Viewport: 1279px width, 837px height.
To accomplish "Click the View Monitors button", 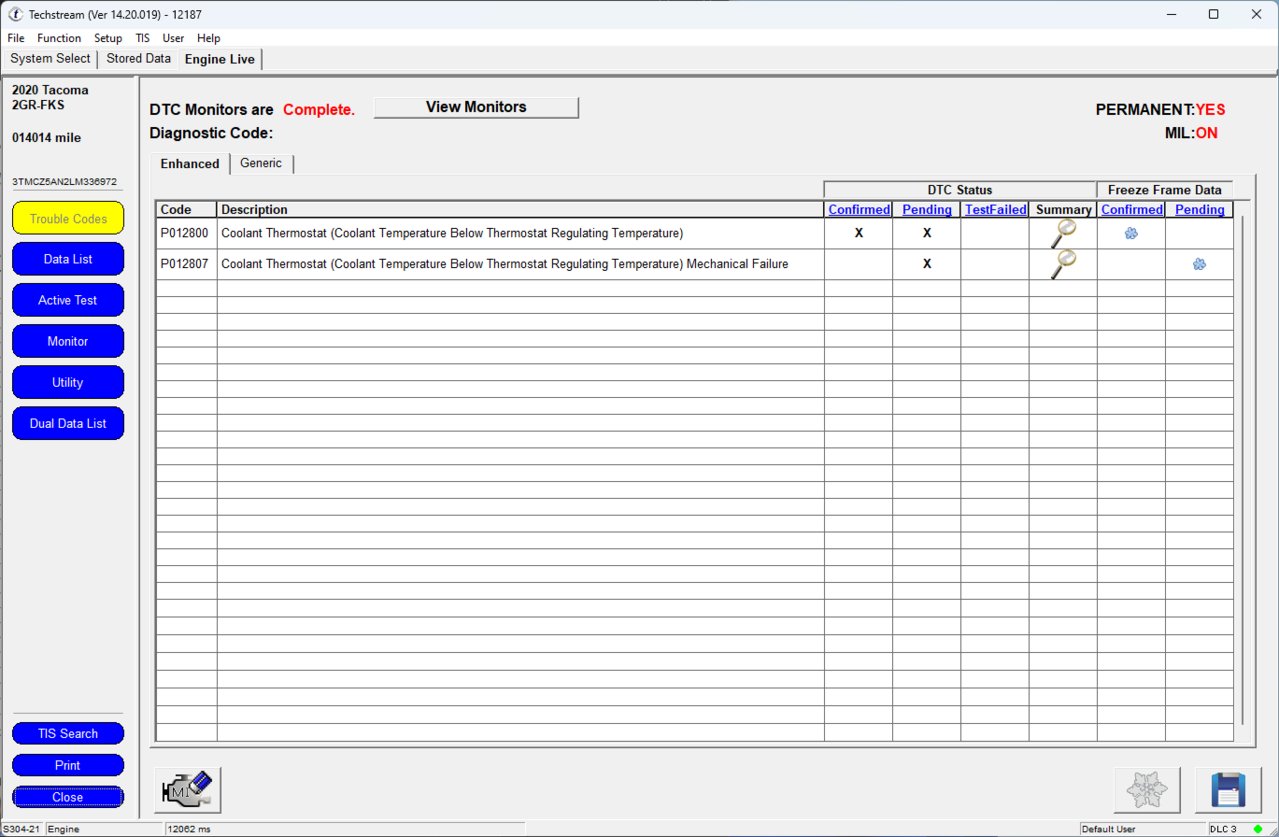I will [476, 107].
